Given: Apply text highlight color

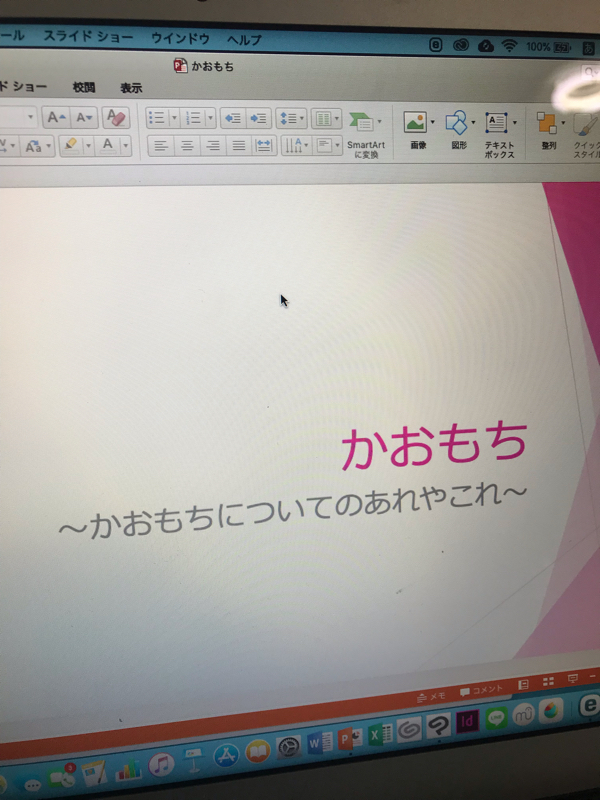Looking at the screenshot, I should (70, 146).
